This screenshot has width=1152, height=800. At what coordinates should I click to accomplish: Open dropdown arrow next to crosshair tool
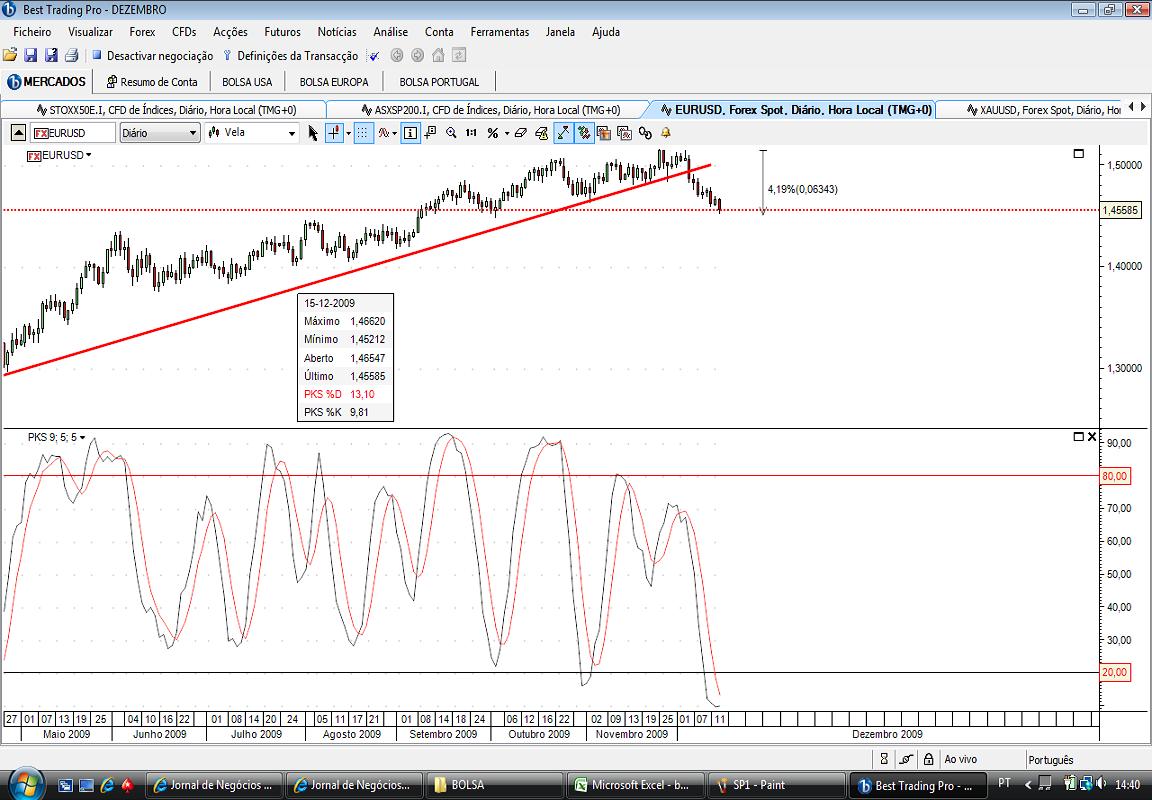tap(348, 134)
